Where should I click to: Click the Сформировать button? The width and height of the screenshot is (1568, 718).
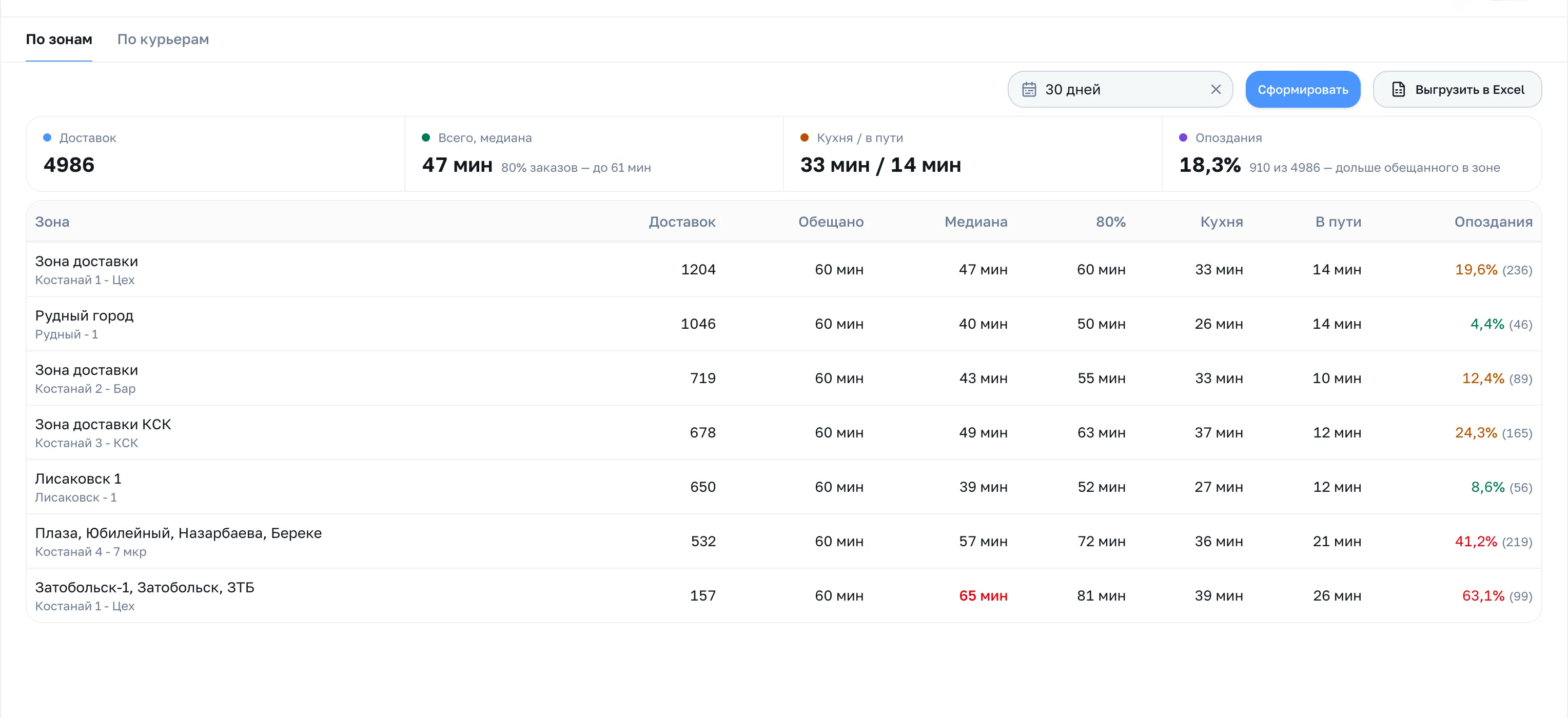click(1303, 89)
